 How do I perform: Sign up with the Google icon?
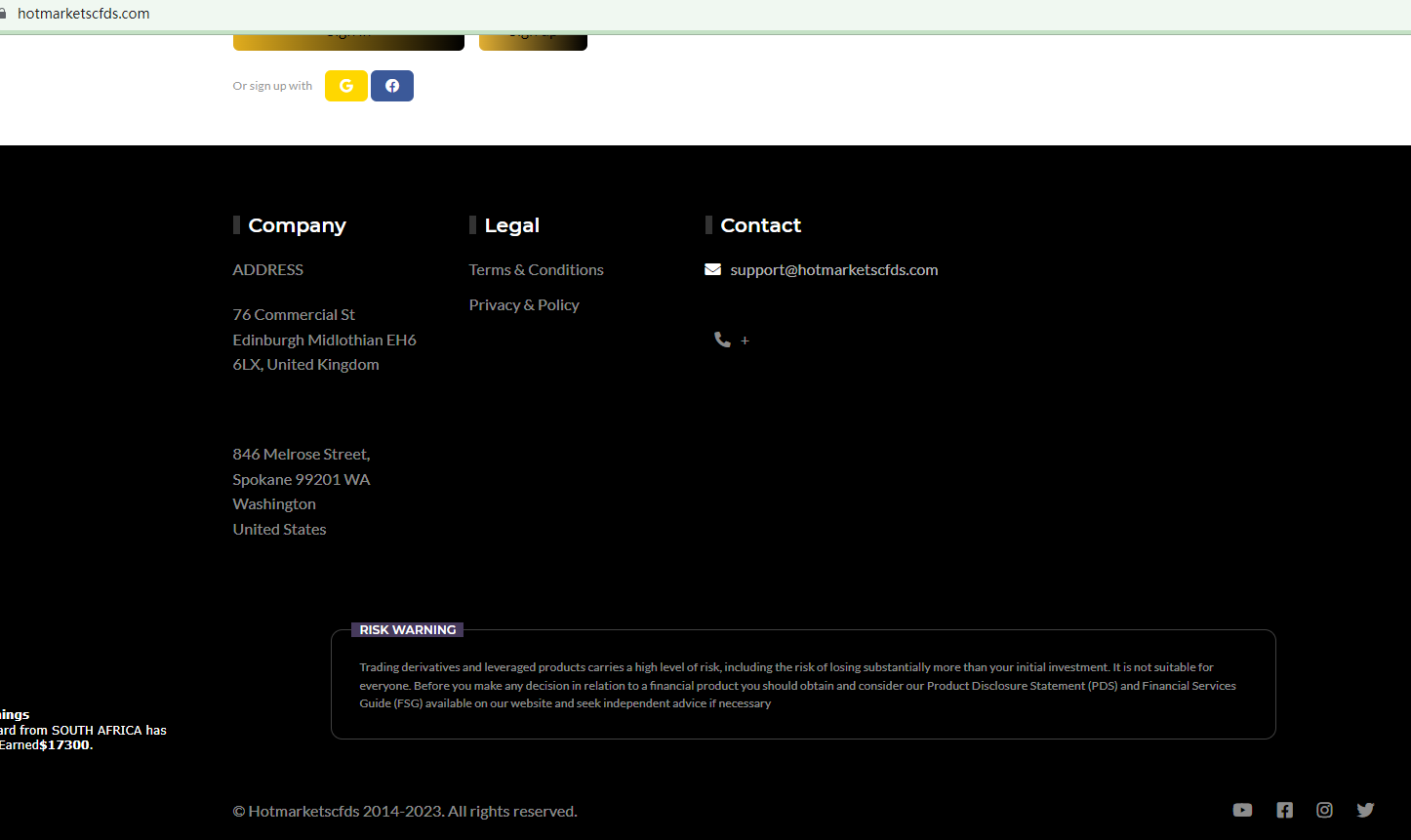[x=345, y=86]
